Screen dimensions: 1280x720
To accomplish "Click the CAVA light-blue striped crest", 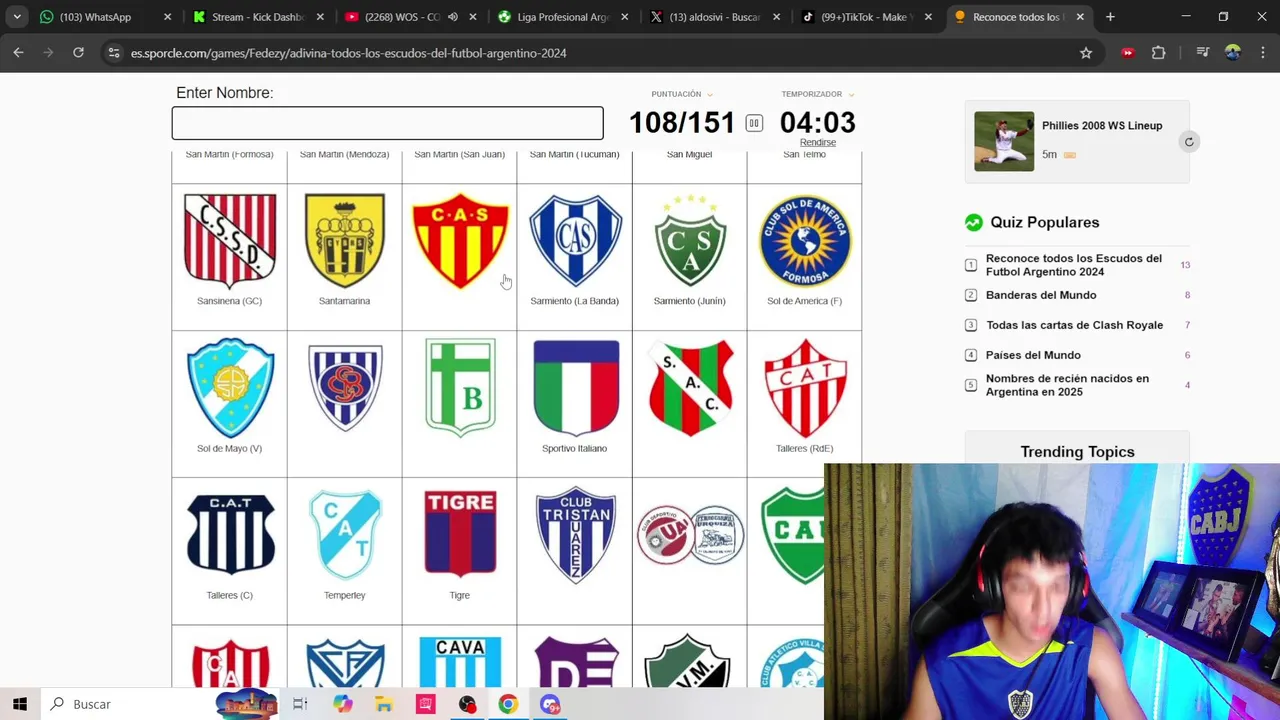I will 460,662.
